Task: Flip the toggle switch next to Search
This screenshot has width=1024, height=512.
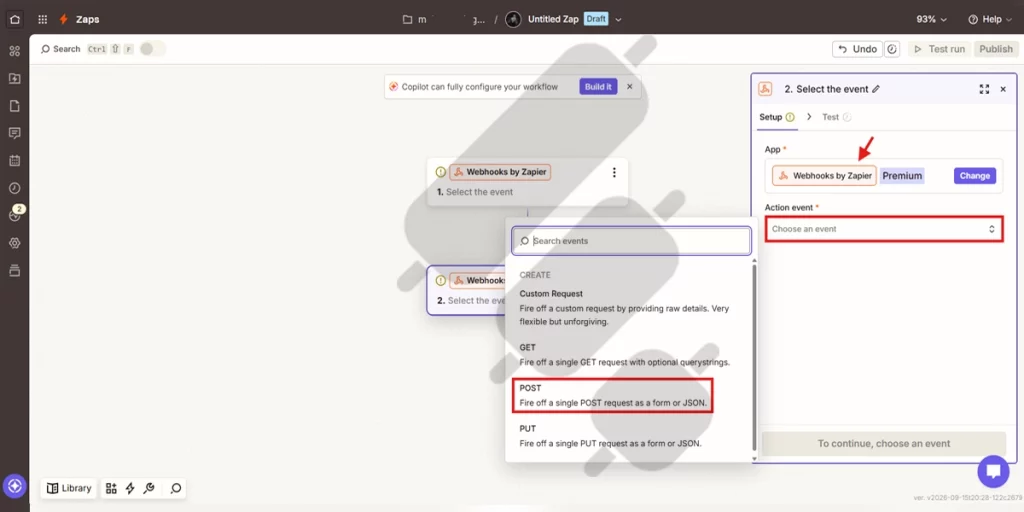Action: [x=153, y=49]
